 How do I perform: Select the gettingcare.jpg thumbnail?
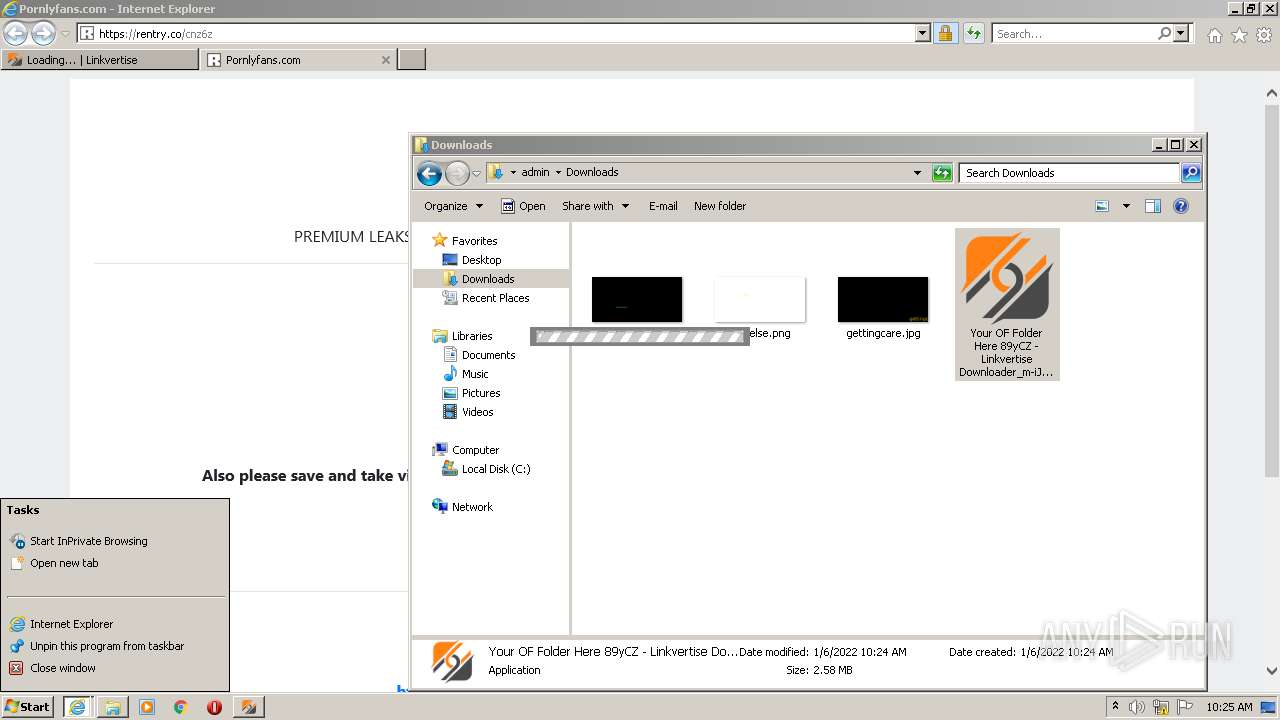click(883, 300)
